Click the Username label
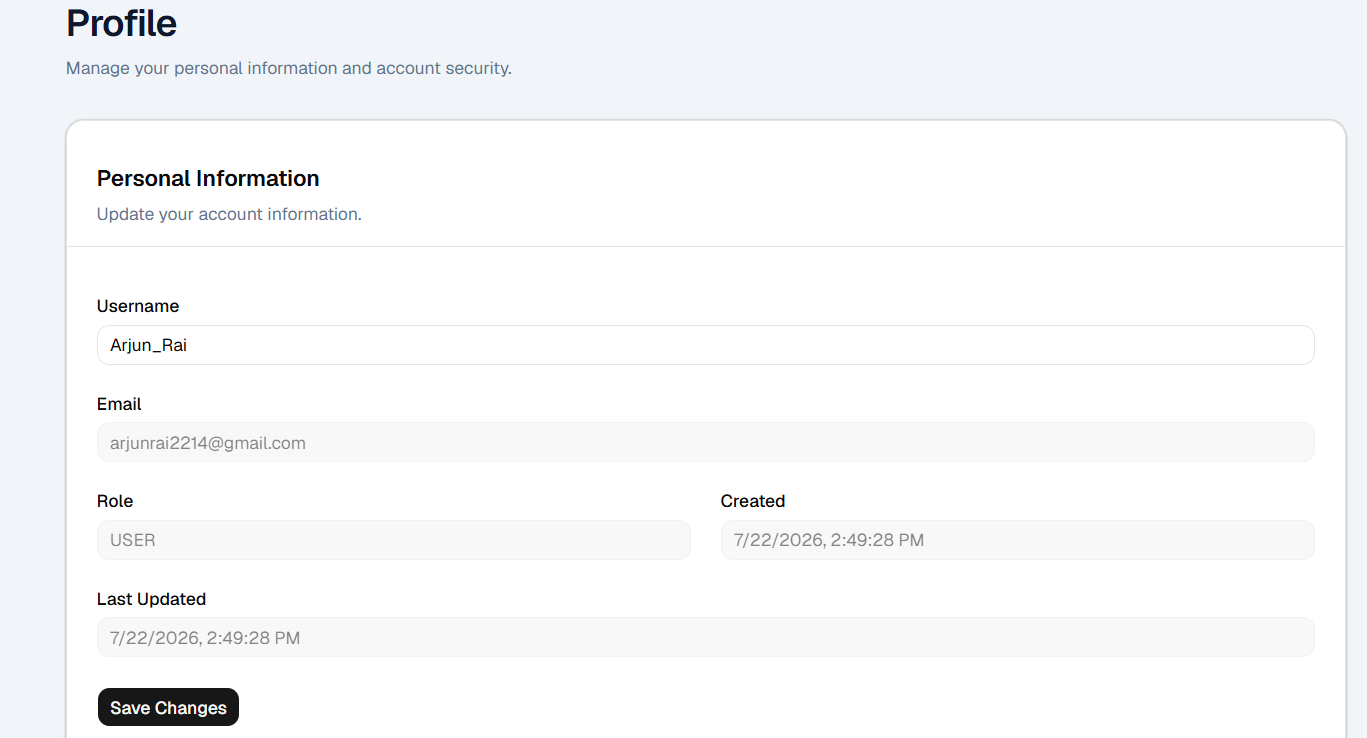This screenshot has height=738, width=1367. coord(138,306)
